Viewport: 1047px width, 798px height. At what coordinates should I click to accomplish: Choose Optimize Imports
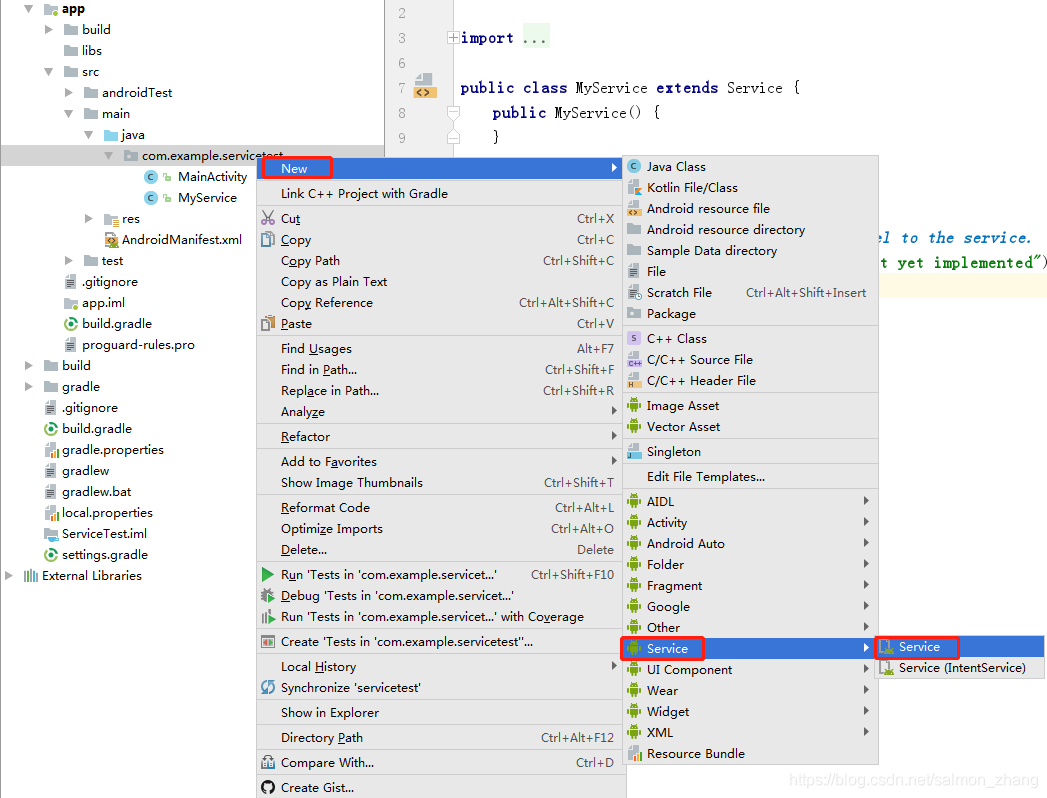point(439,528)
